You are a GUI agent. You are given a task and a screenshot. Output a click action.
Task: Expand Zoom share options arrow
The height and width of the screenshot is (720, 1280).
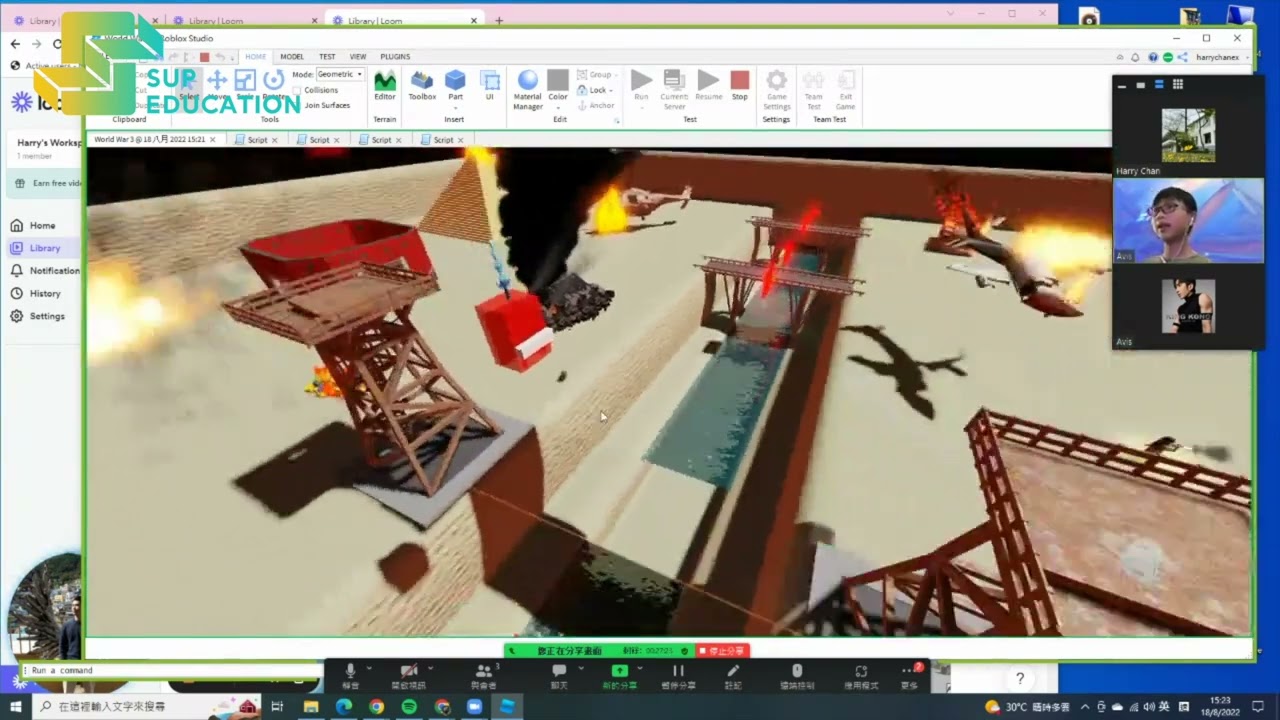pyautogui.click(x=640, y=668)
